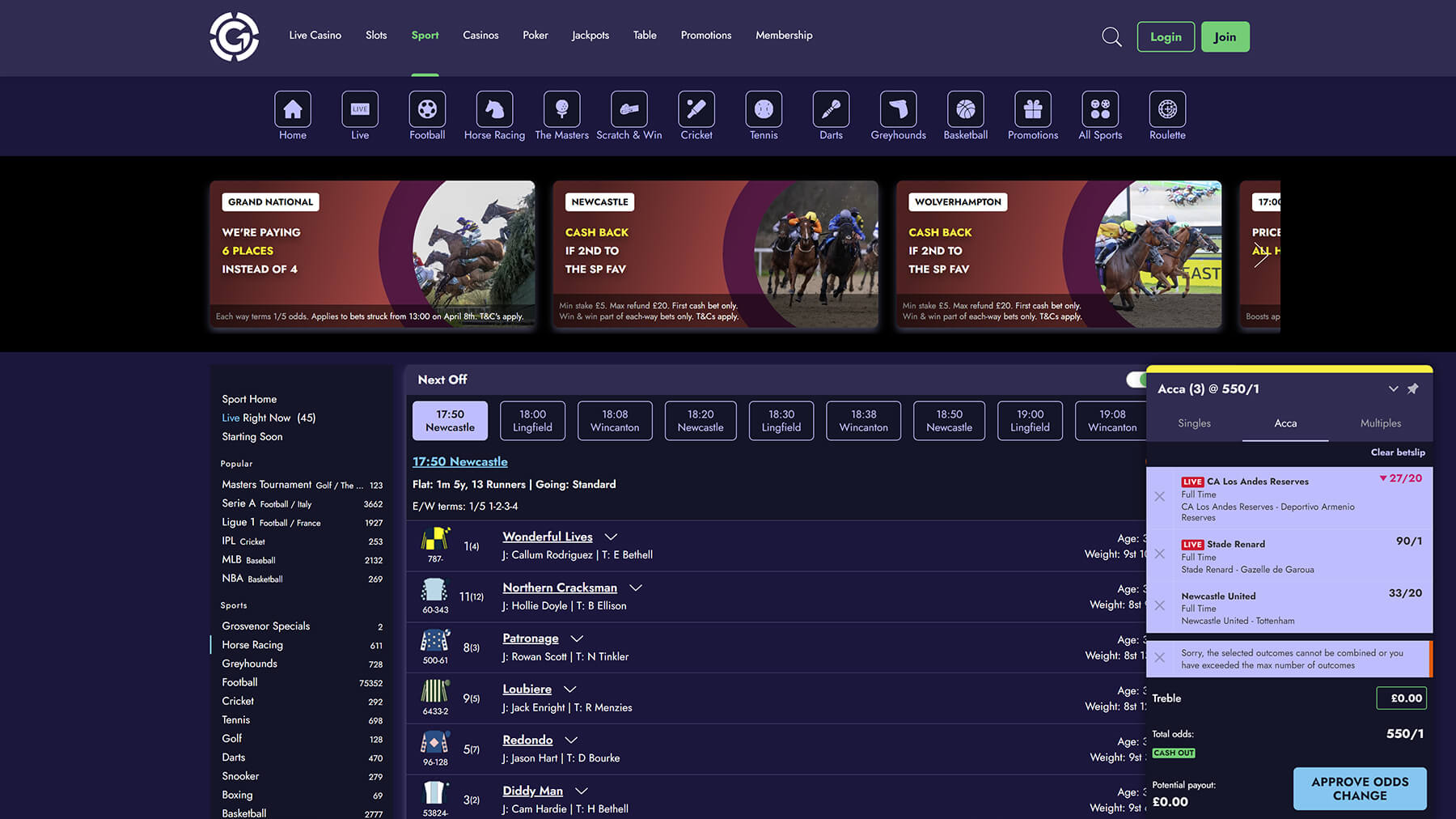Switch to Acca betslip tab
This screenshot has width=1456, height=819.
1285,423
